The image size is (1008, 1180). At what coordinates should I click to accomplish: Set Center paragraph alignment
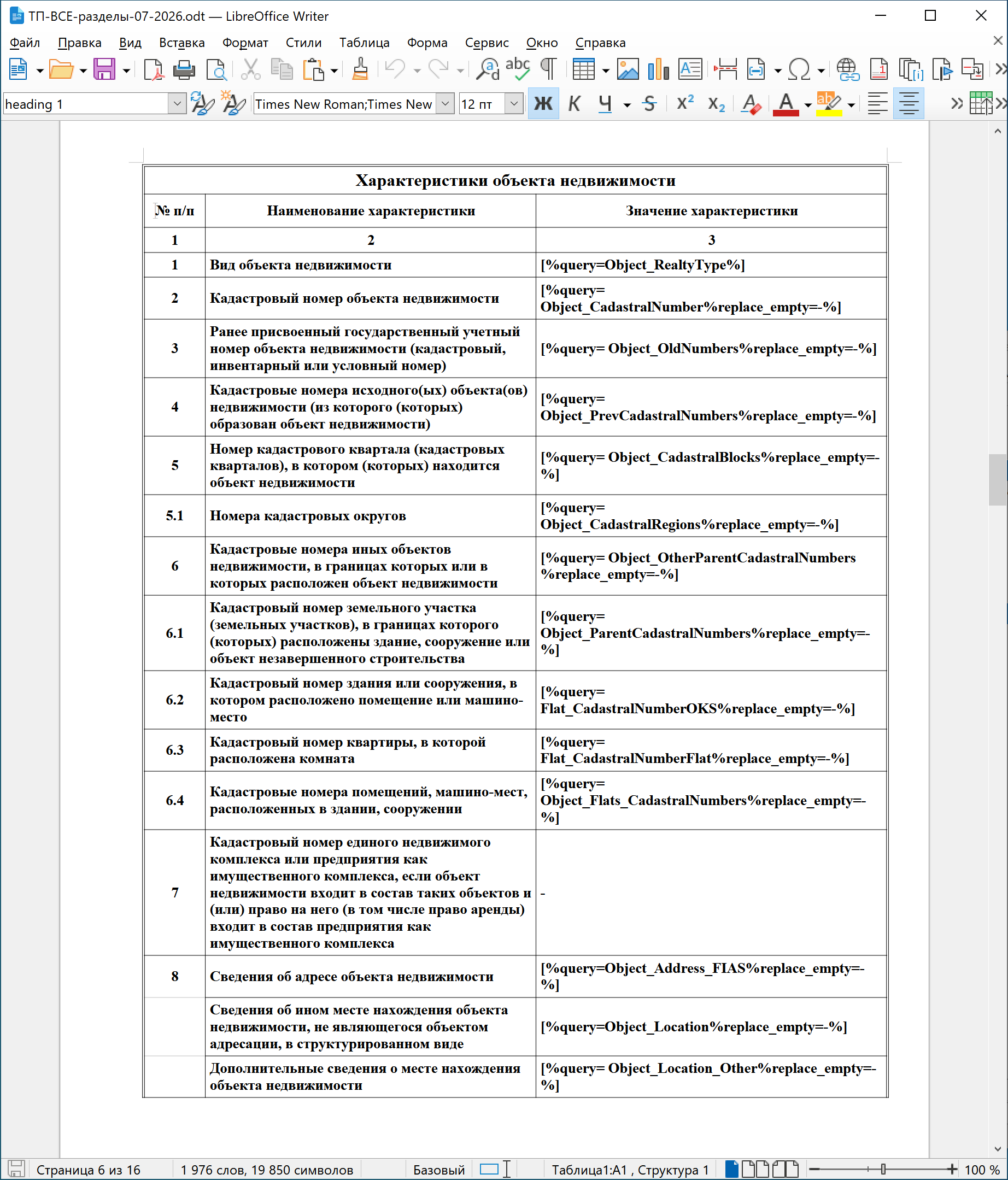909,104
